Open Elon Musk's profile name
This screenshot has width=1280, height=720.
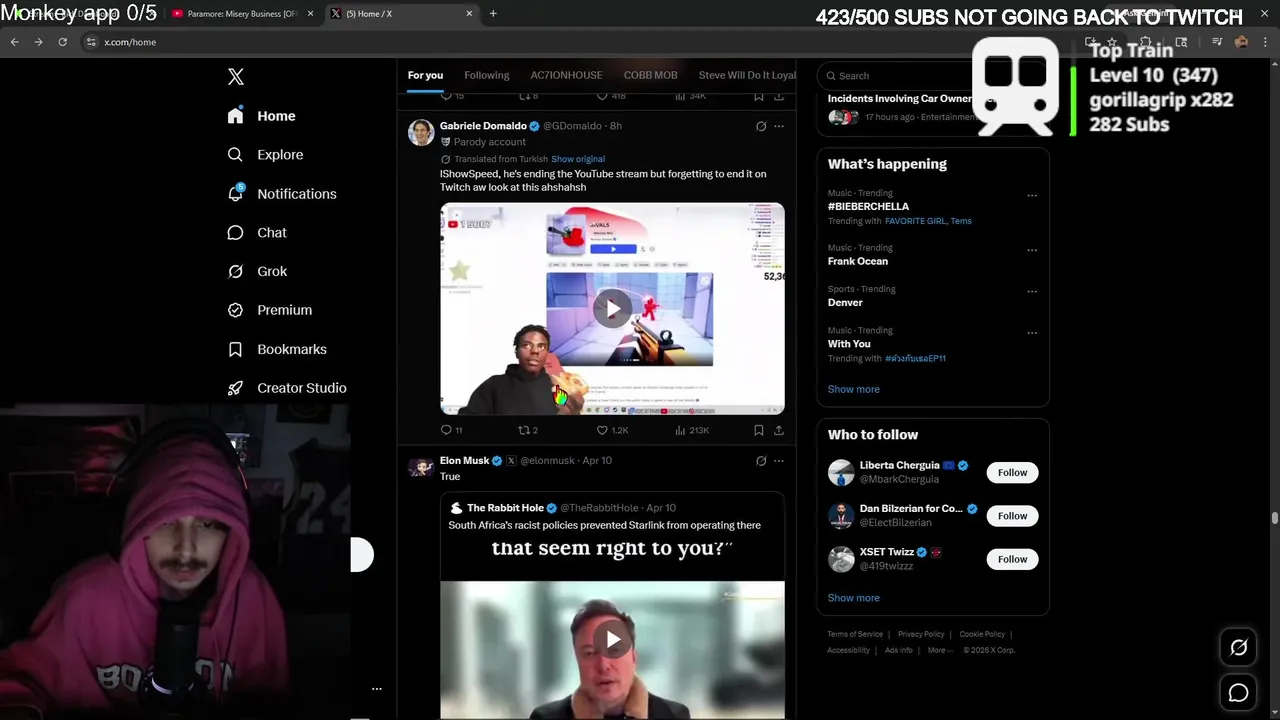(x=464, y=461)
